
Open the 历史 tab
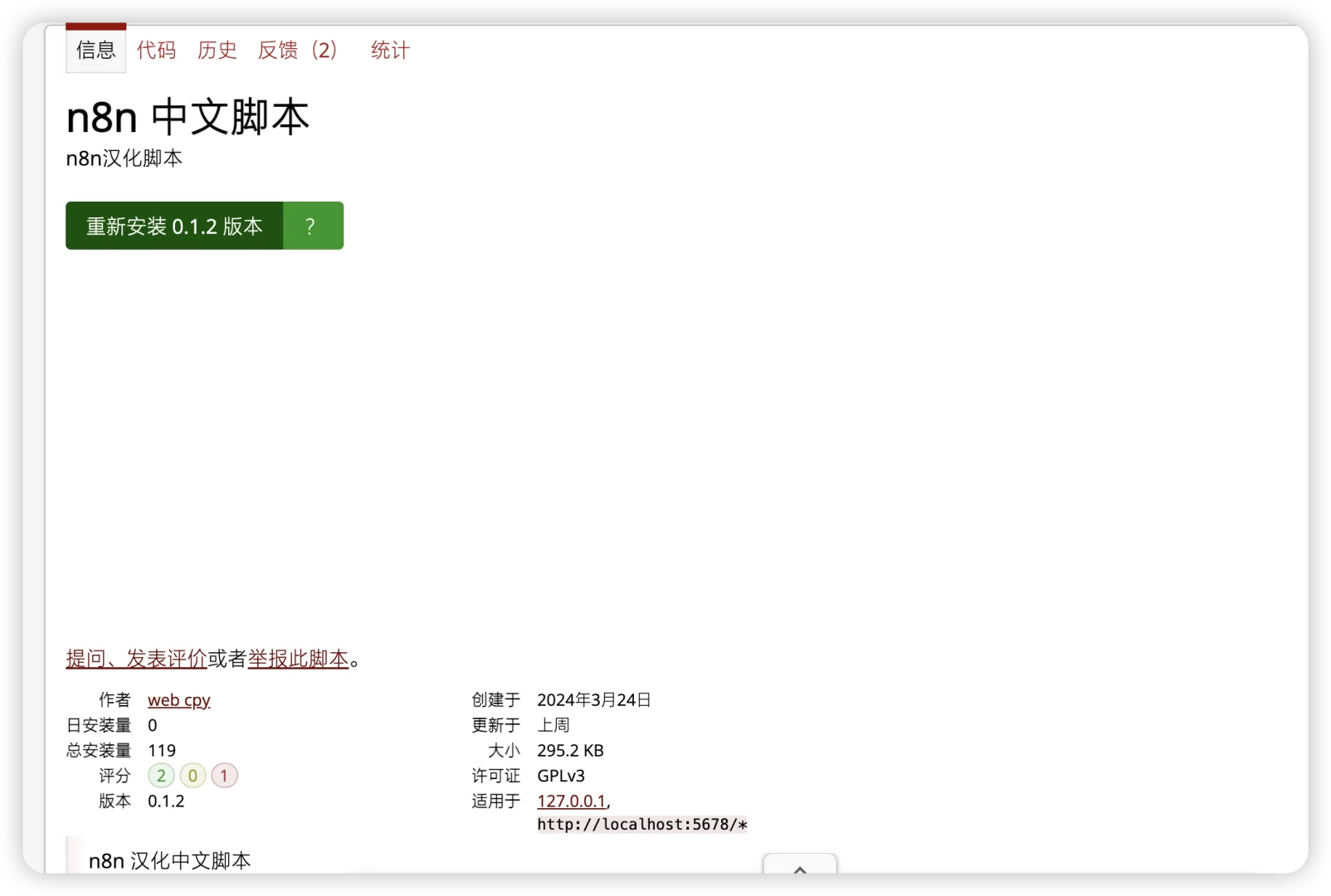click(x=217, y=51)
